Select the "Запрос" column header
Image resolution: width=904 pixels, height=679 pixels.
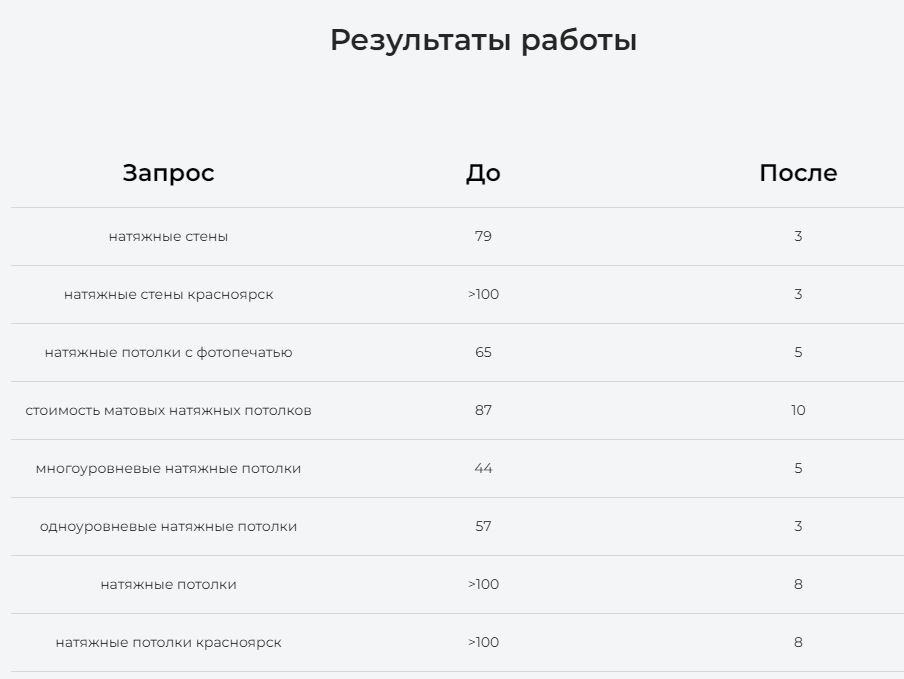168,173
